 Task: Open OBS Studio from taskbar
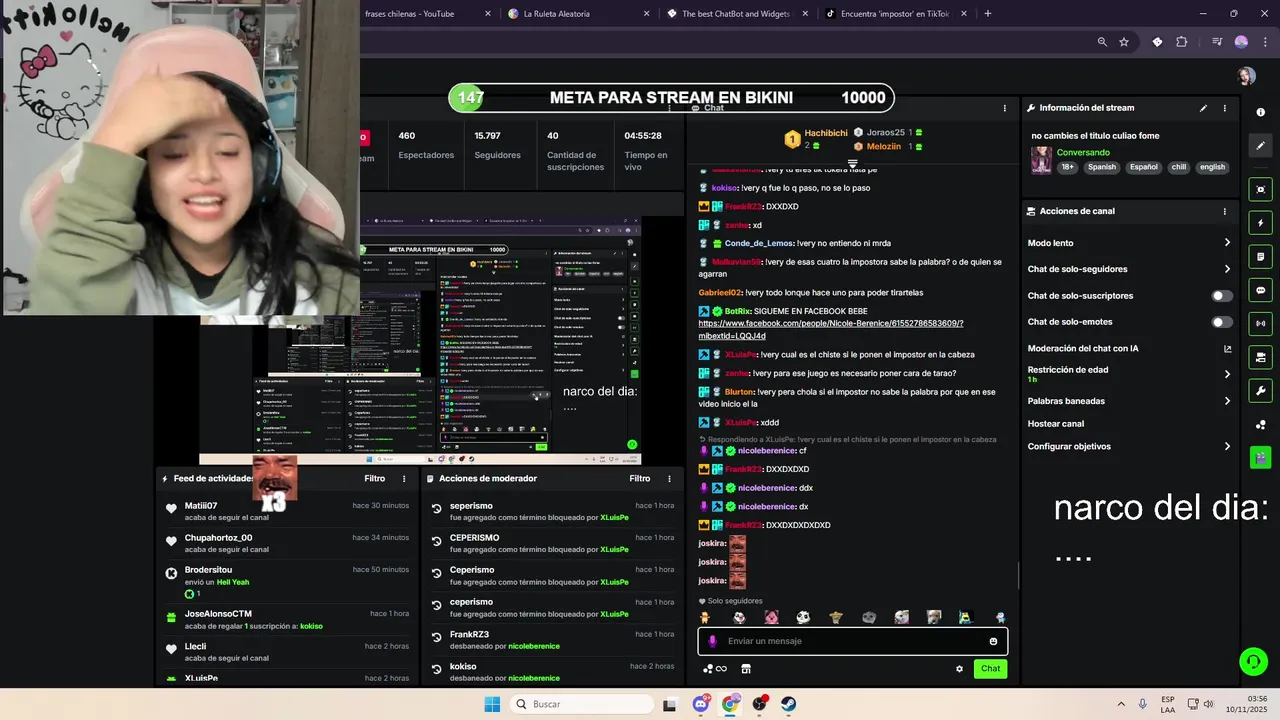760,704
